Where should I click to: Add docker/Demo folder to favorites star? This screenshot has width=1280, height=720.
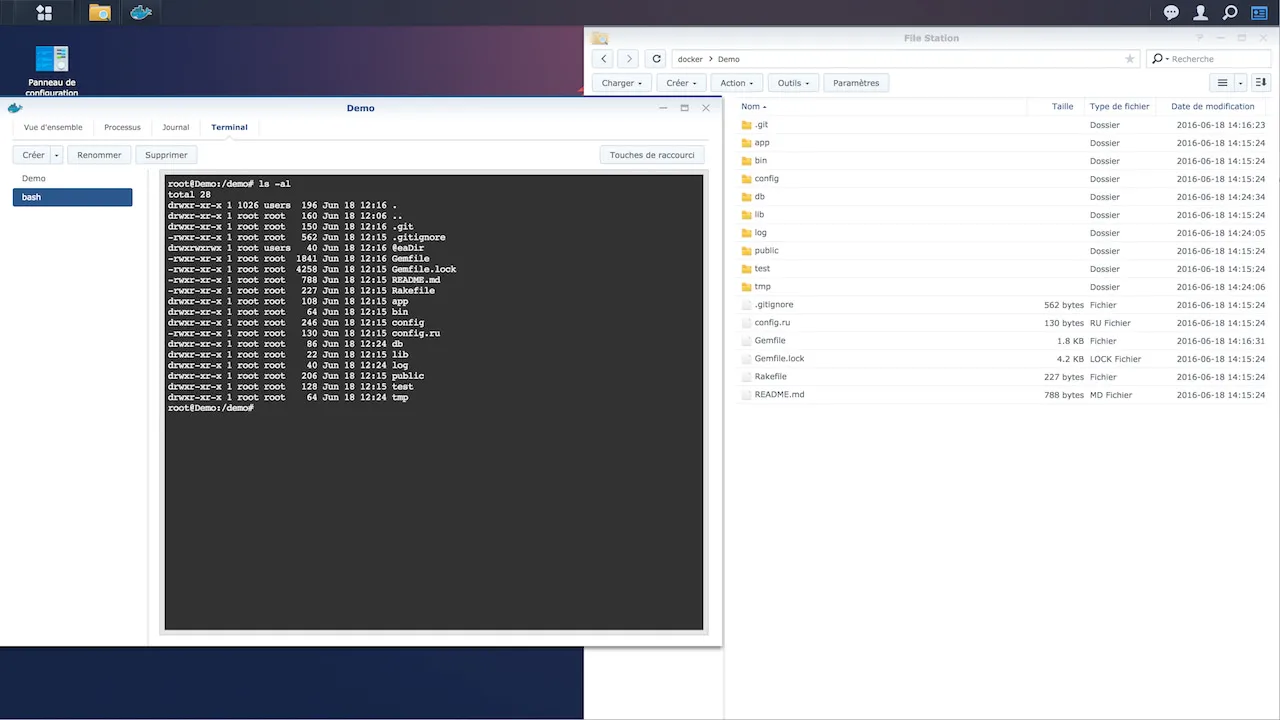click(1130, 59)
